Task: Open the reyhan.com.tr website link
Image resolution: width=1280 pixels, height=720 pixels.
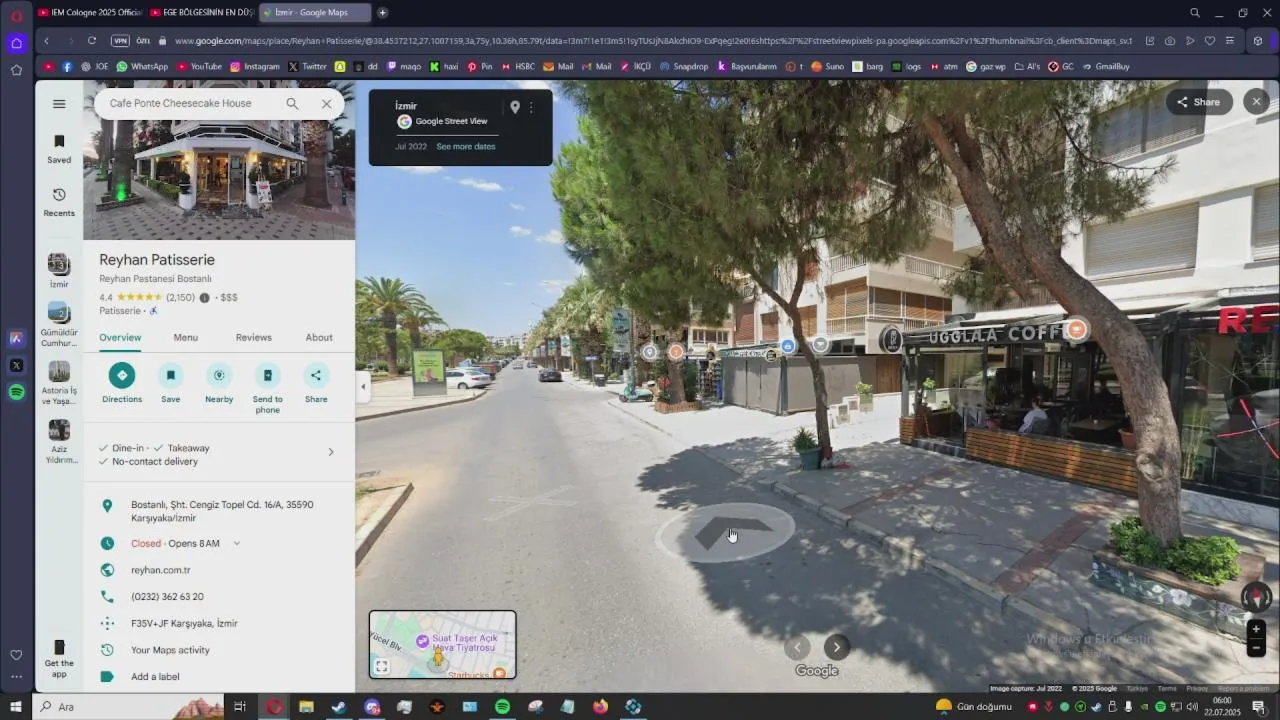Action: (161, 570)
